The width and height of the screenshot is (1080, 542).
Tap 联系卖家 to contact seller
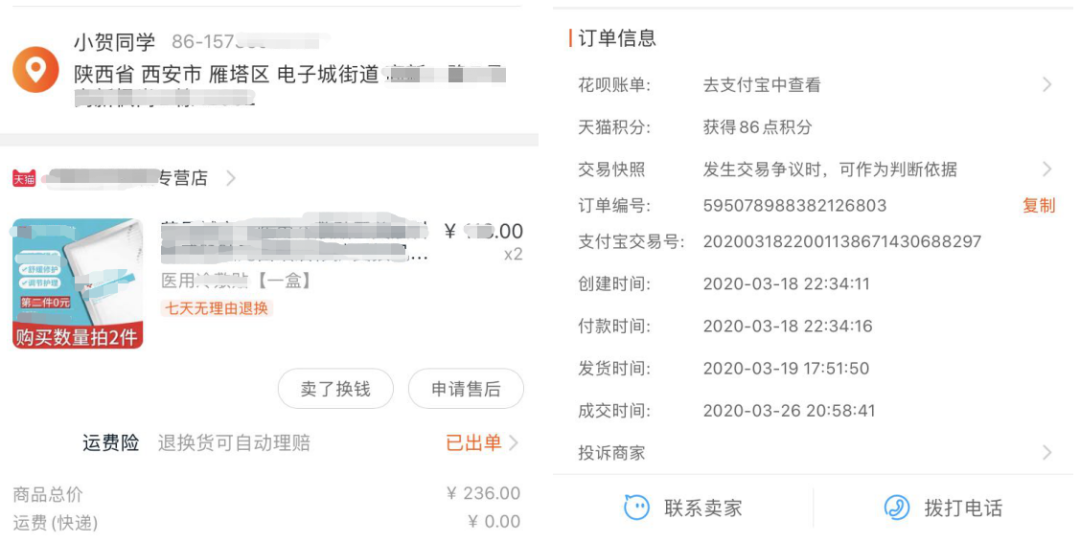702,508
